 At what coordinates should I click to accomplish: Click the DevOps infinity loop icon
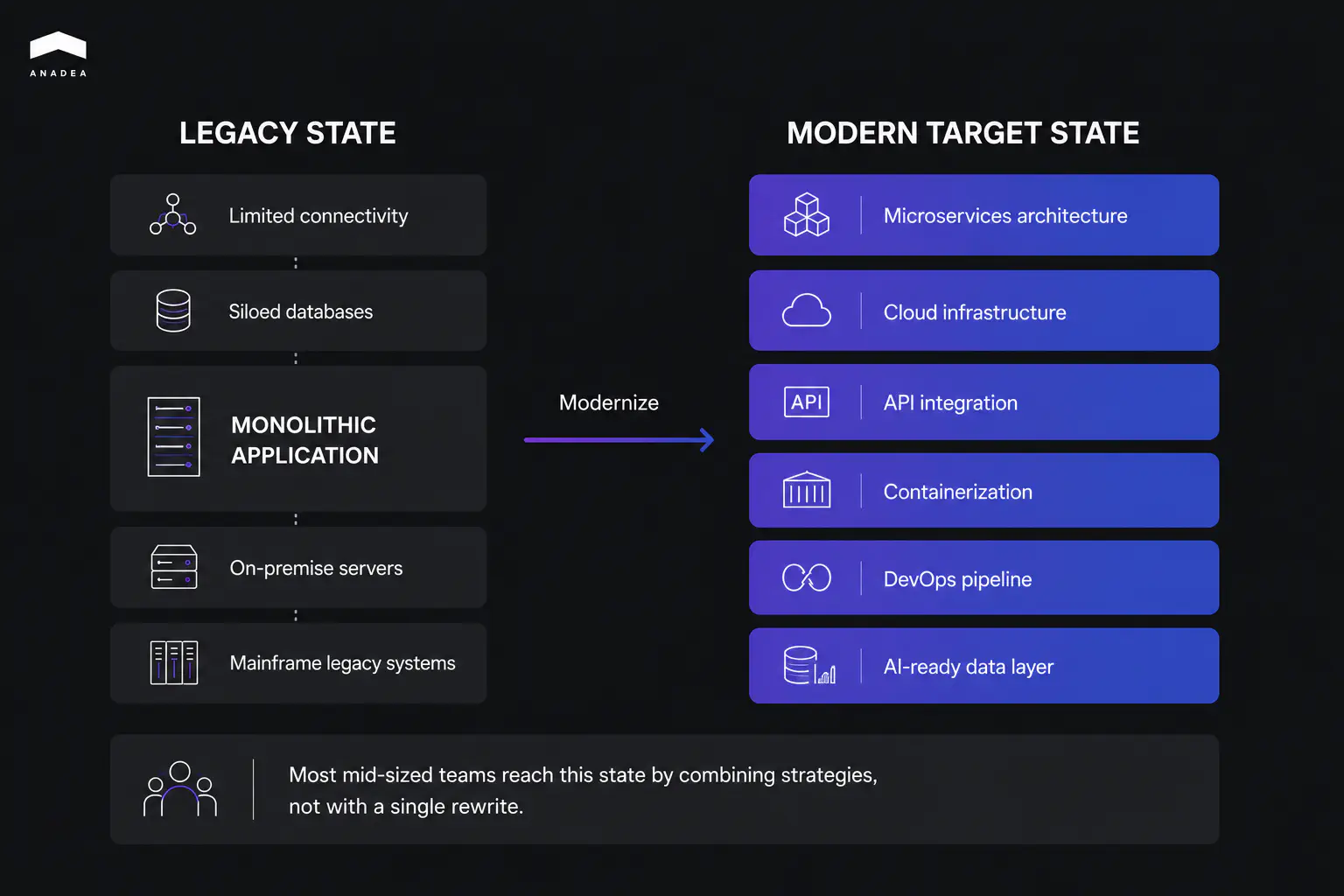pyautogui.click(x=807, y=577)
